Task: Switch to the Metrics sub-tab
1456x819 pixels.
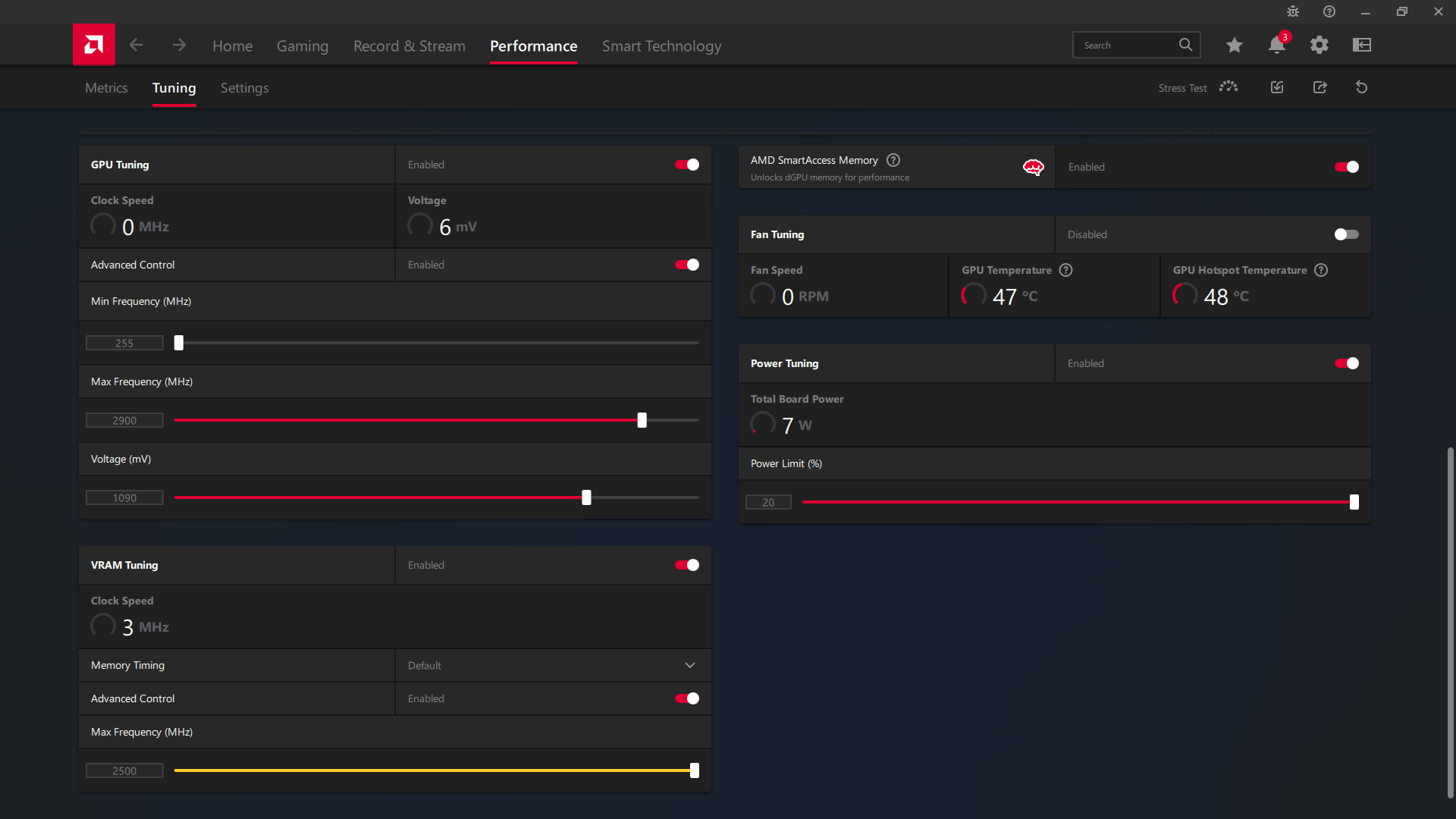Action: click(x=106, y=88)
